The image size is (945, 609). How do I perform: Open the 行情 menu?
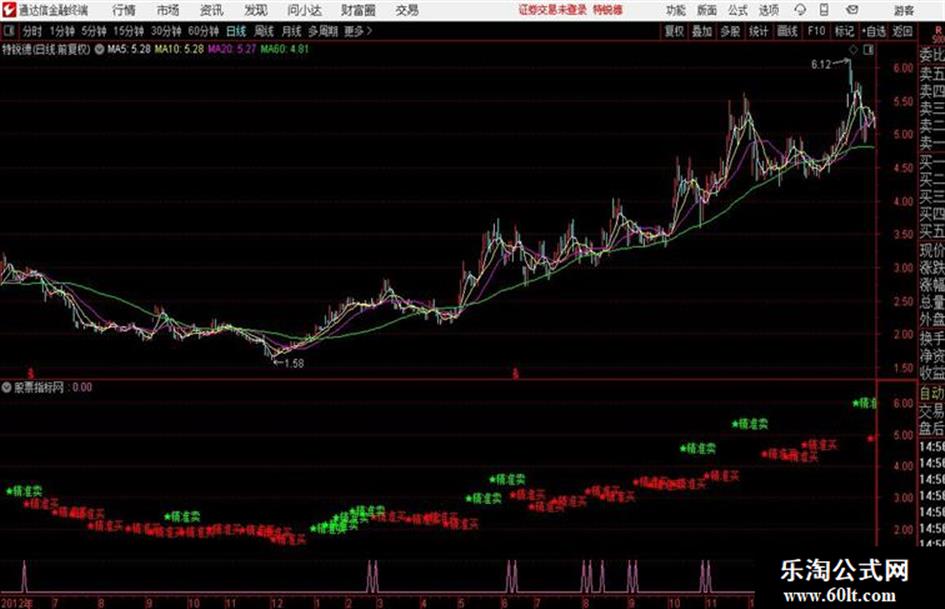point(124,10)
